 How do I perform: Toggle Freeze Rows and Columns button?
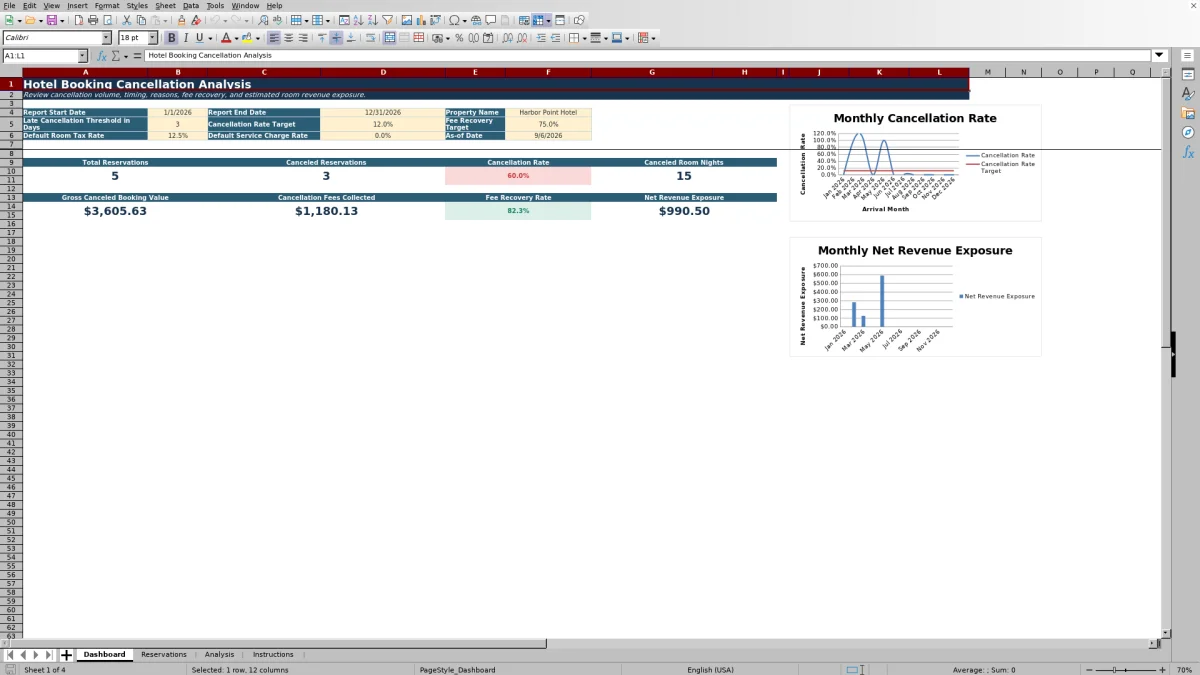click(539, 20)
